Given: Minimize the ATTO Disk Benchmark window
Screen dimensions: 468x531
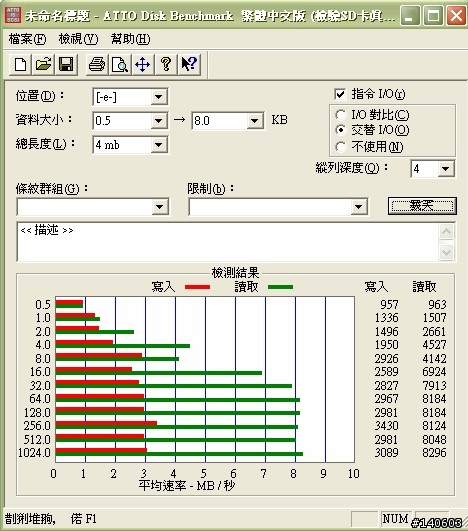Looking at the screenshot, I should pyautogui.click(x=410, y=16).
